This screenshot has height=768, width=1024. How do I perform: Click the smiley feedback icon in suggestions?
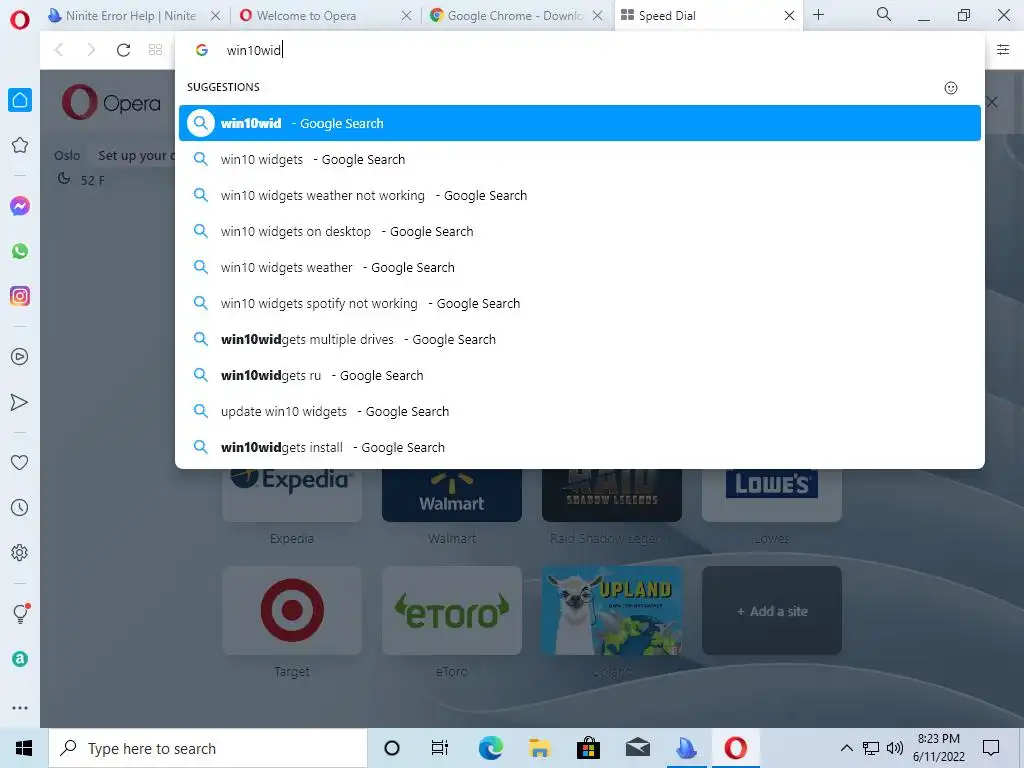pyautogui.click(x=951, y=88)
